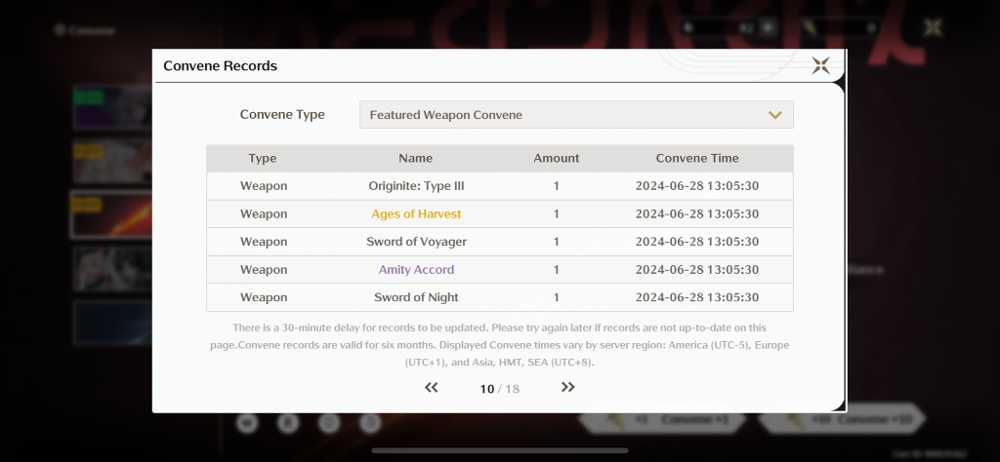The width and height of the screenshot is (1000, 462).
Task: Click the Amount column header
Action: (556, 158)
